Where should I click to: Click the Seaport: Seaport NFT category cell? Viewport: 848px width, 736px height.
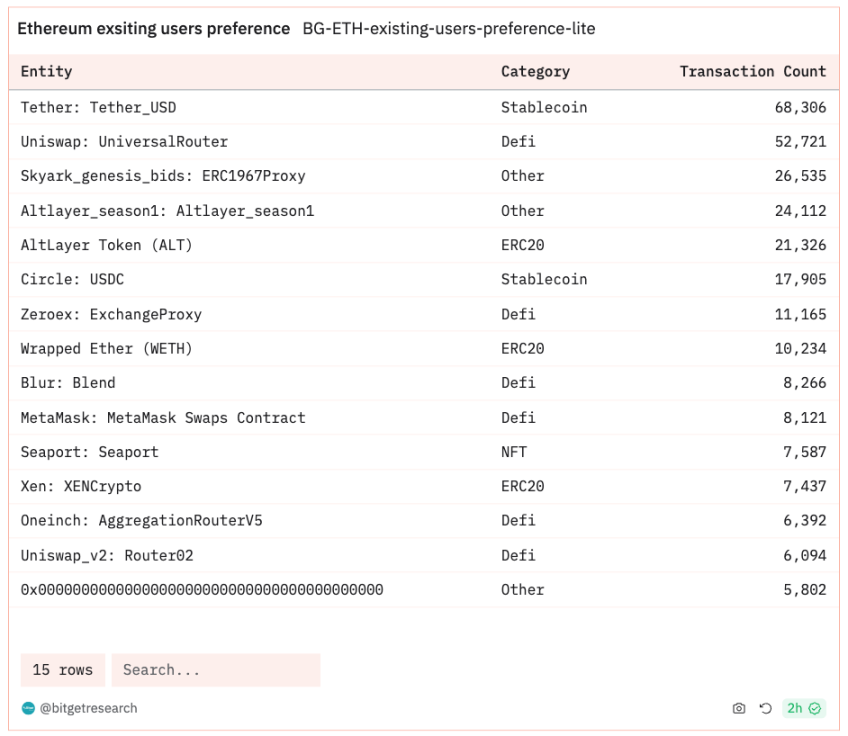[514, 452]
